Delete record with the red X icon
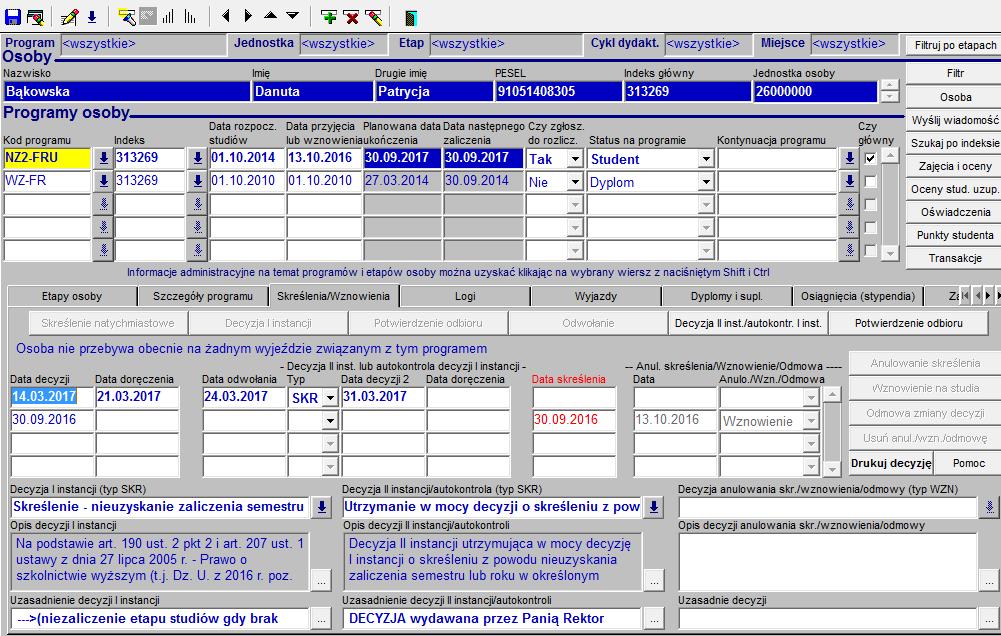Screen dimensions: 1001x636 point(351,17)
